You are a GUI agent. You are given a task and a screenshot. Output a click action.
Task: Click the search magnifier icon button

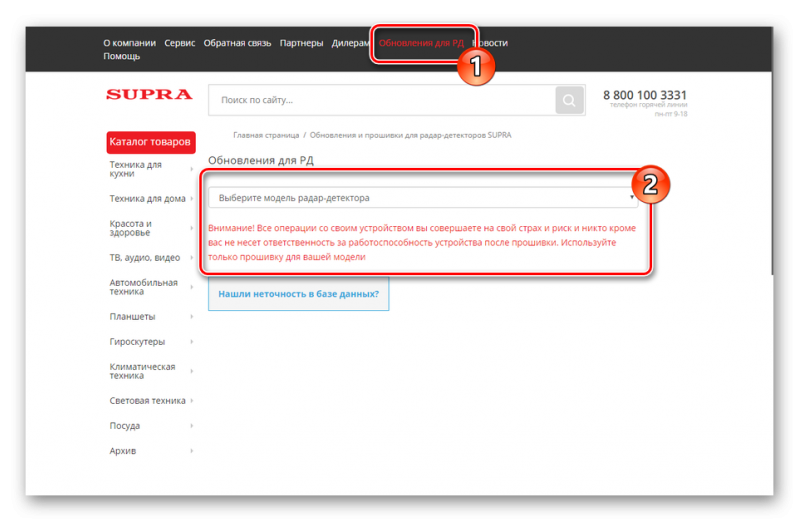(569, 100)
